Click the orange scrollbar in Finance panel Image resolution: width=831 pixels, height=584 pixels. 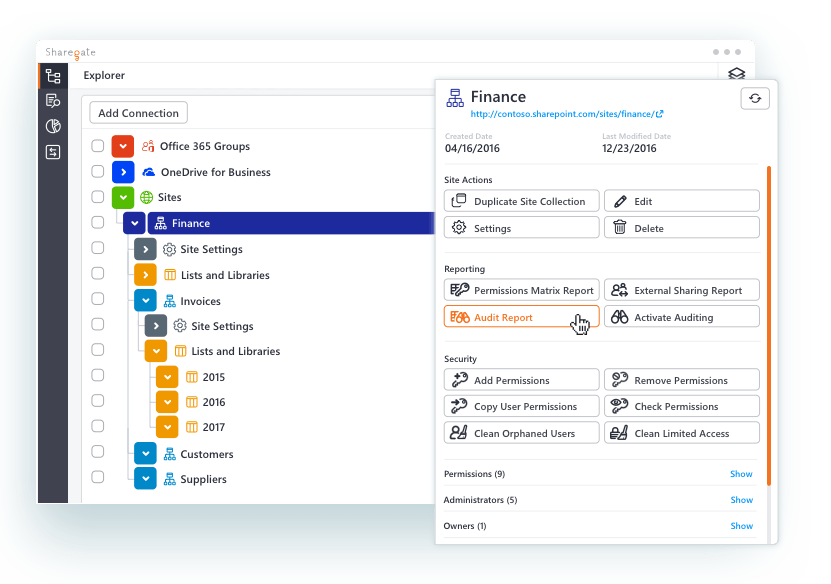click(768, 325)
